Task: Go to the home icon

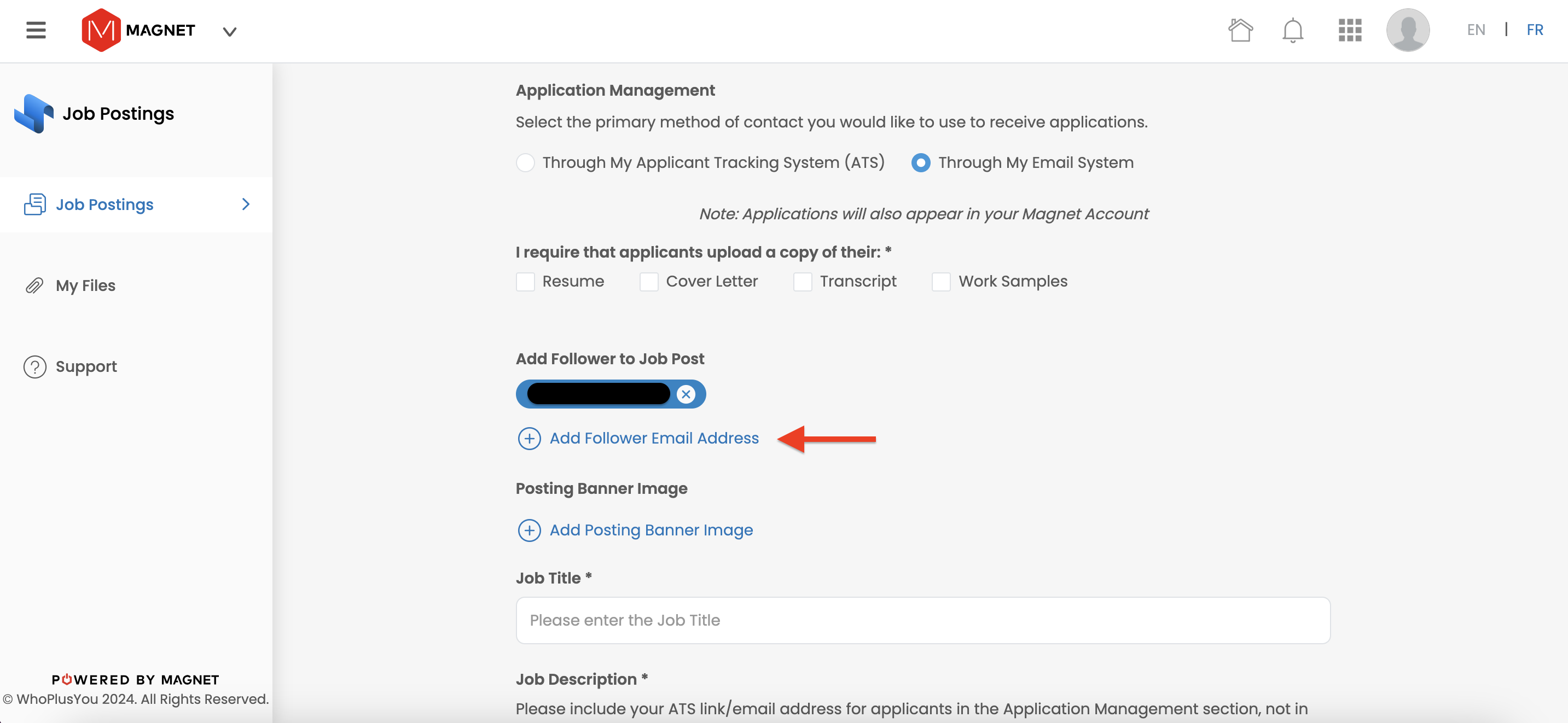Action: (x=1240, y=30)
